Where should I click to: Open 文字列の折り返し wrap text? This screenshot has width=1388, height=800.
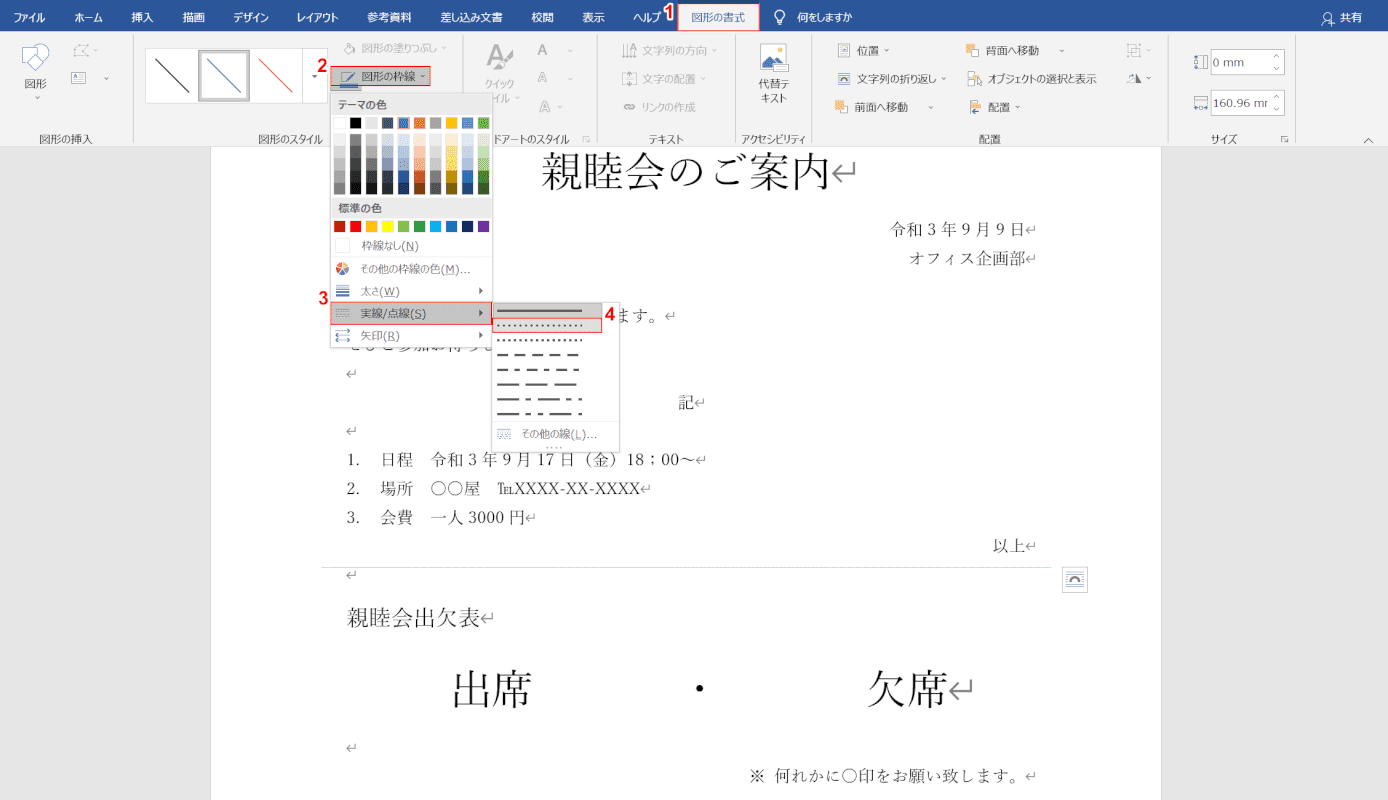click(x=891, y=78)
